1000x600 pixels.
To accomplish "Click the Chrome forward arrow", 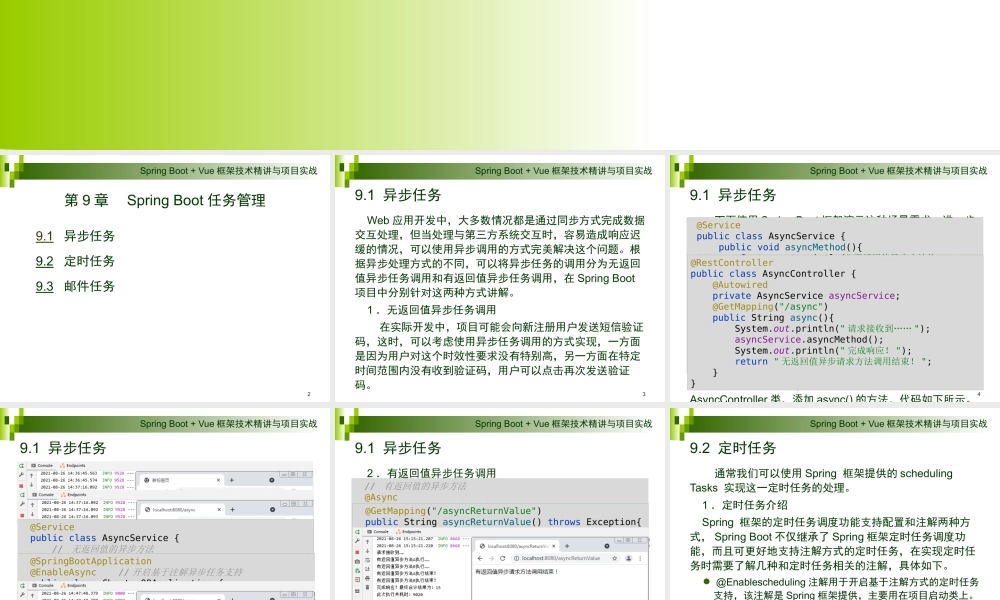I will pyautogui.click(x=492, y=558).
